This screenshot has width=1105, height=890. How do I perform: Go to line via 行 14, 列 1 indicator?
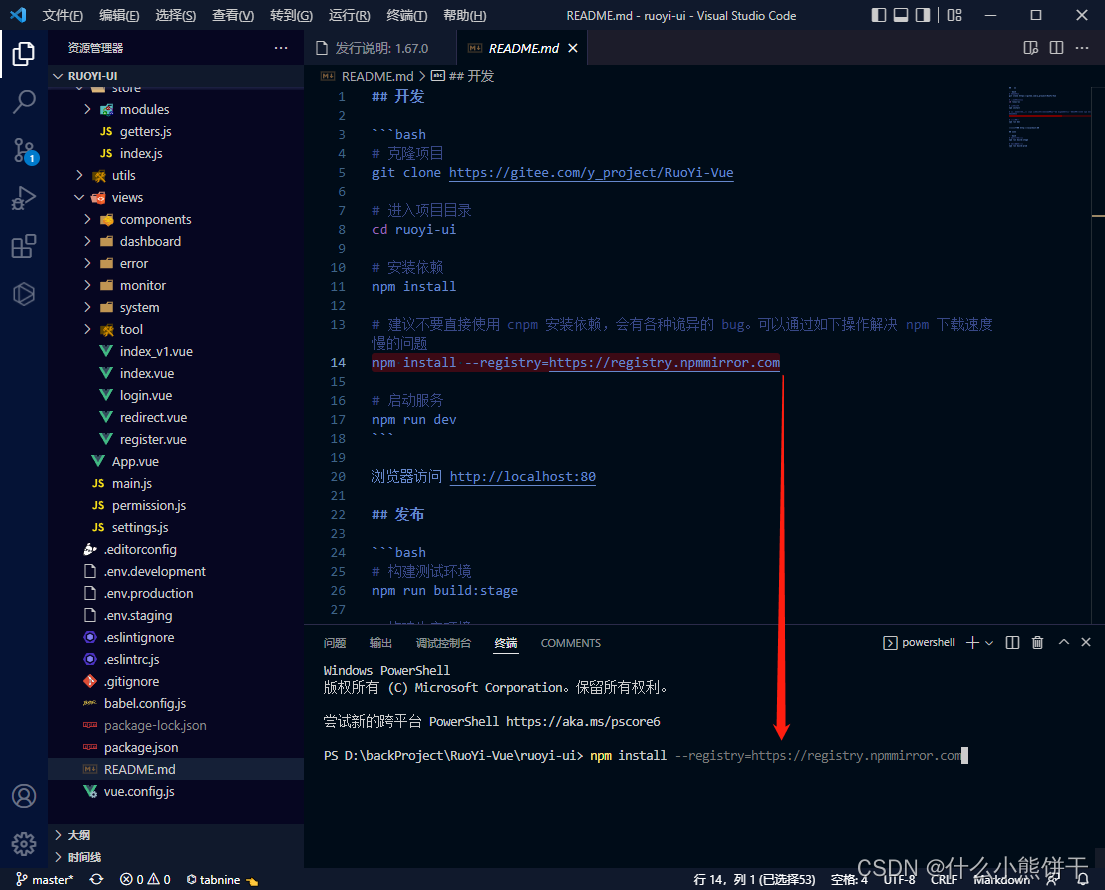(x=754, y=879)
